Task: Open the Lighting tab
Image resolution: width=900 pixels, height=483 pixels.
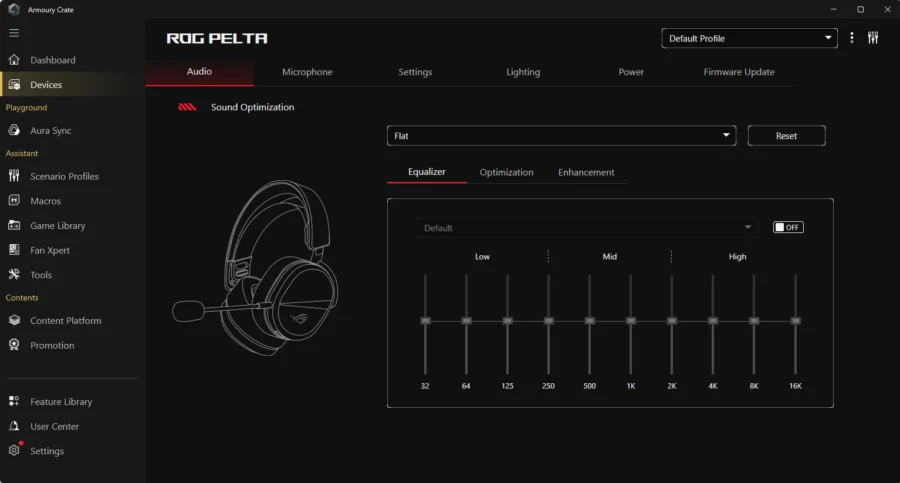Action: 523,72
